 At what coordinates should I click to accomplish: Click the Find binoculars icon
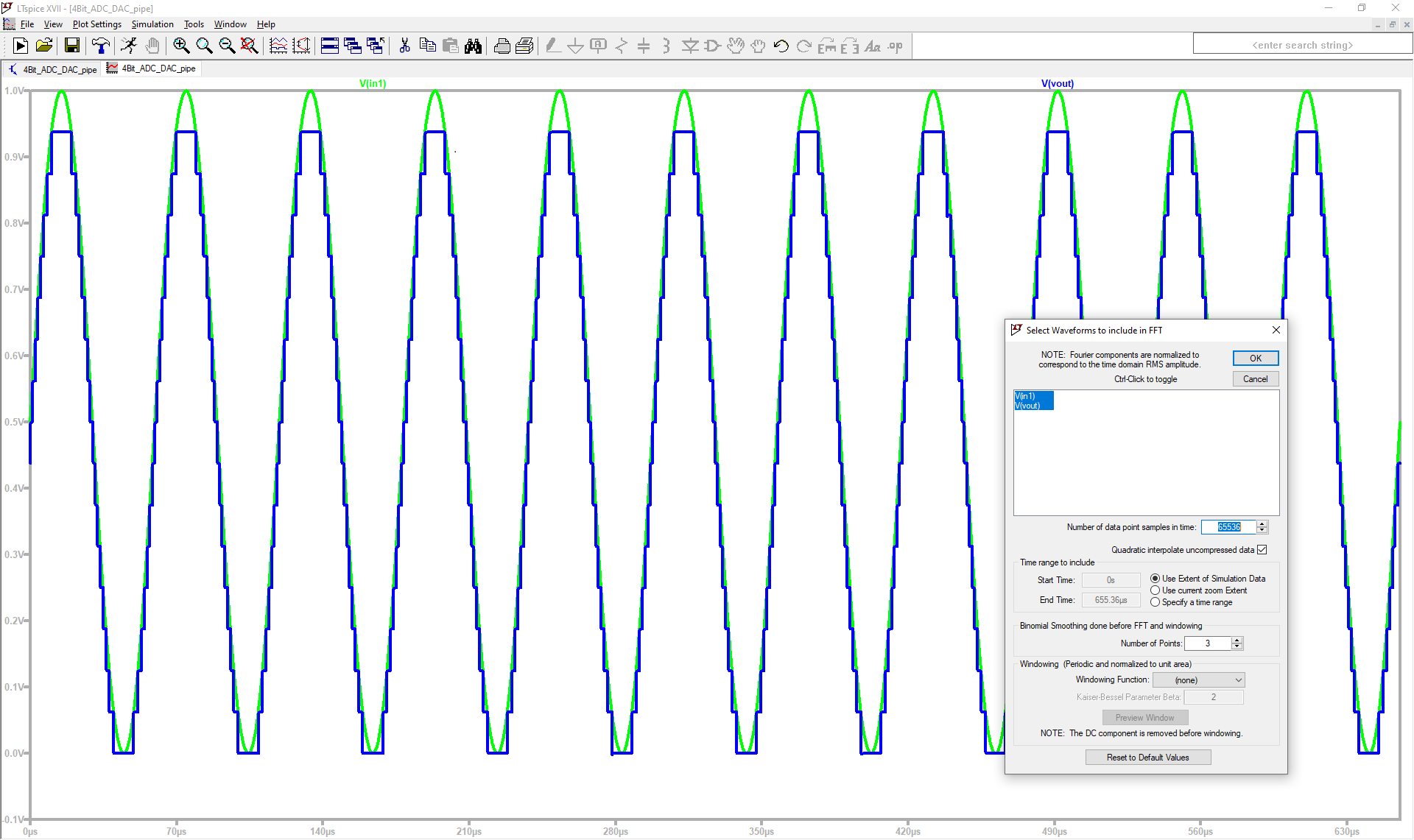(x=473, y=46)
